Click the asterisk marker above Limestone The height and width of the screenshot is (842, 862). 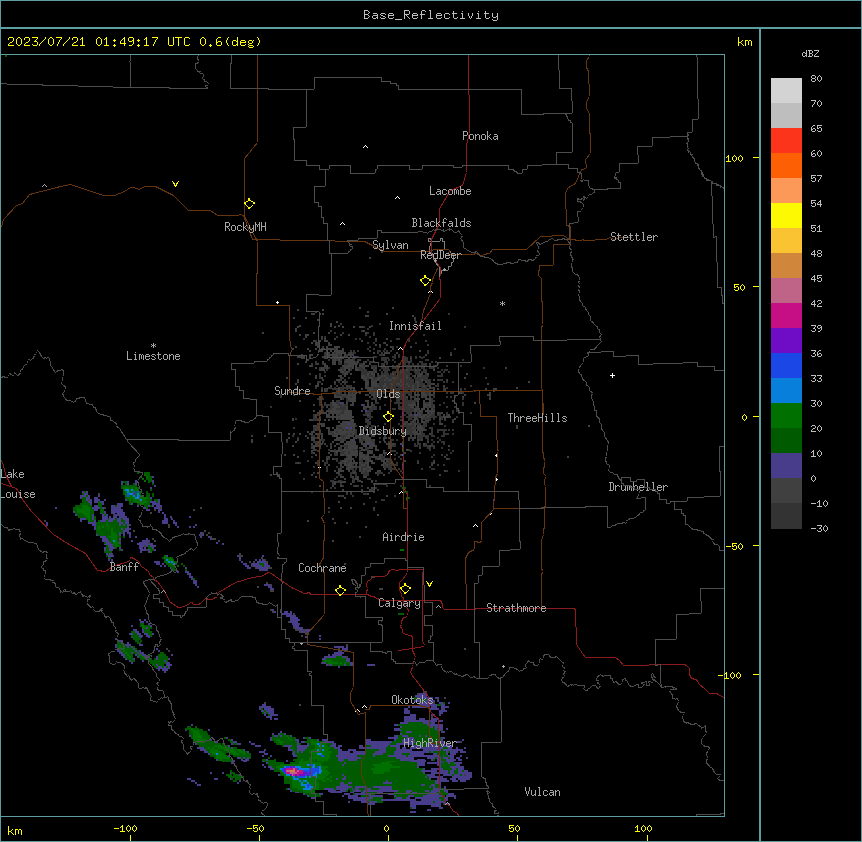pyautogui.click(x=153, y=346)
